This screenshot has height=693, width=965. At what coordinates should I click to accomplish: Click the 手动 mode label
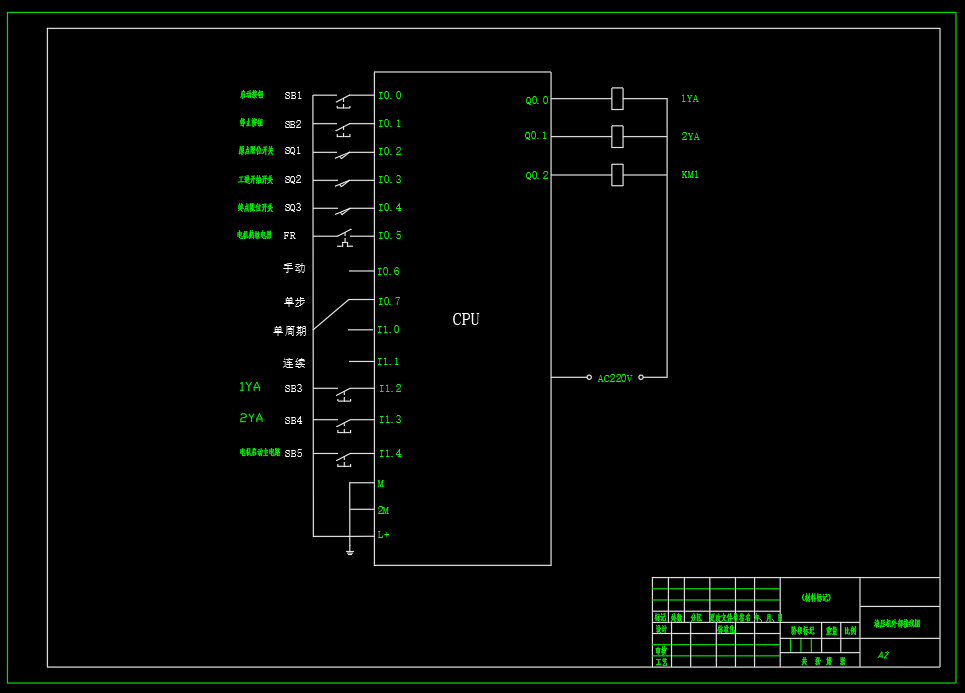pos(293,268)
